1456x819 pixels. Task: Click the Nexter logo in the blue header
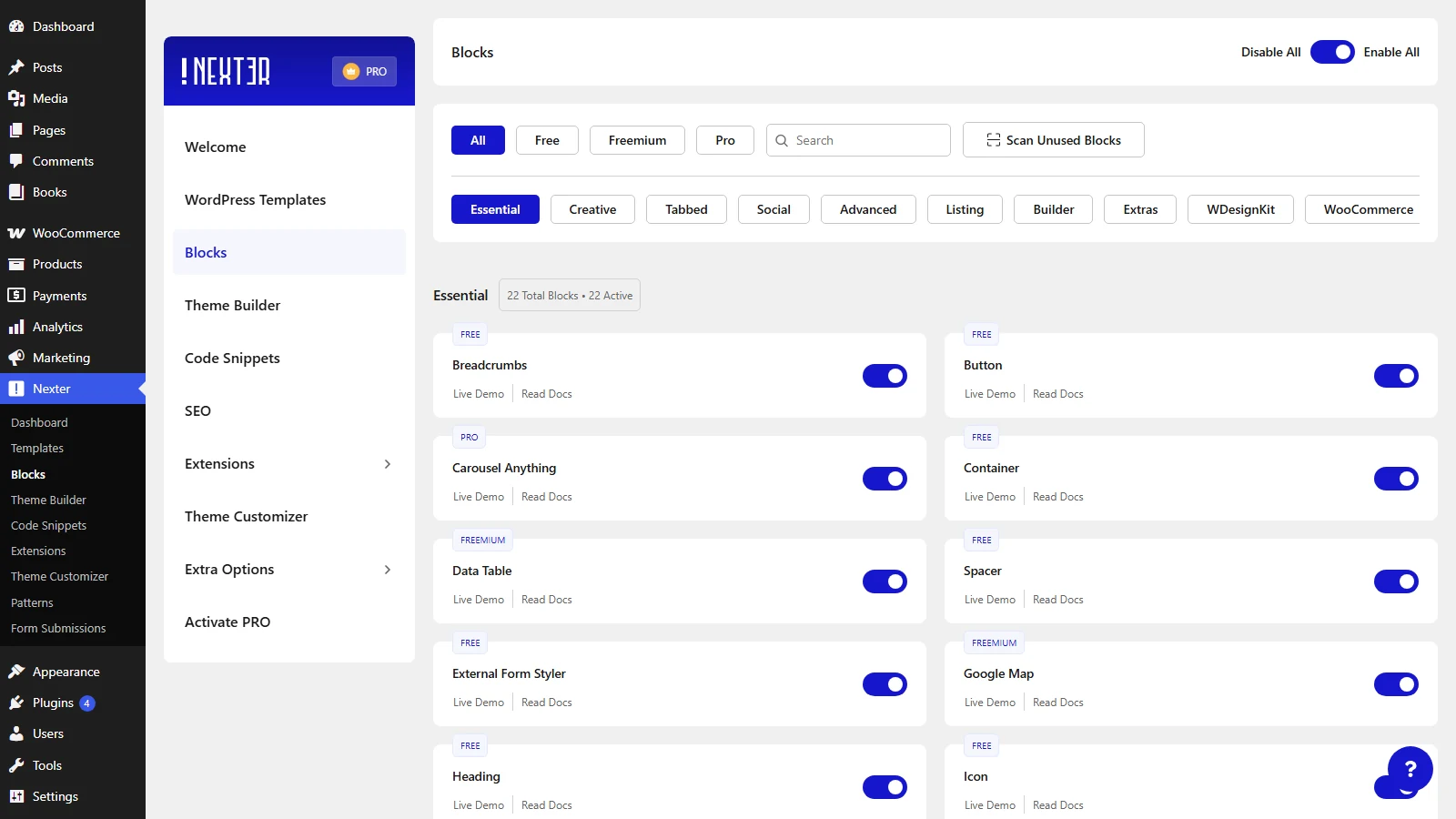(226, 71)
